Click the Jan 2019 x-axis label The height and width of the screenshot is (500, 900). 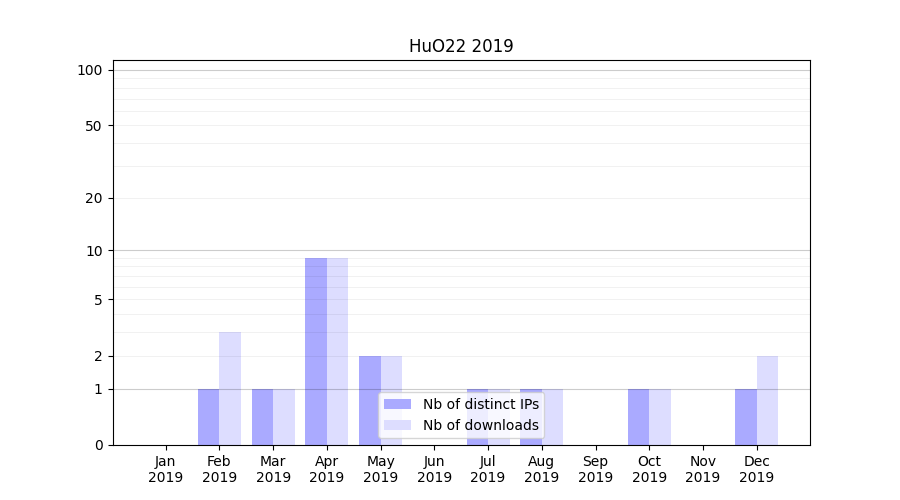(x=166, y=469)
